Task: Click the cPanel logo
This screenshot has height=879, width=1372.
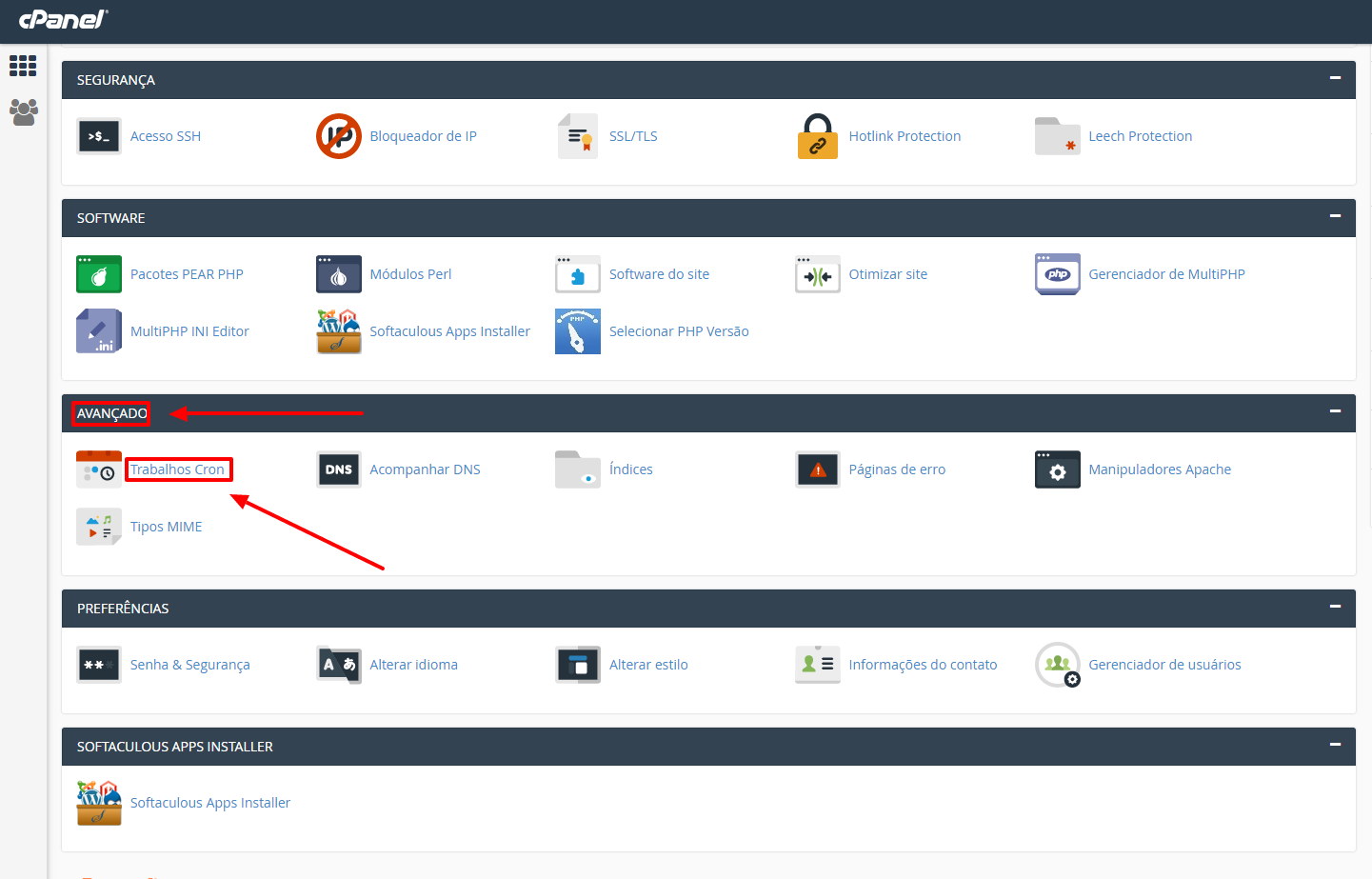Action: pyautogui.click(x=63, y=19)
